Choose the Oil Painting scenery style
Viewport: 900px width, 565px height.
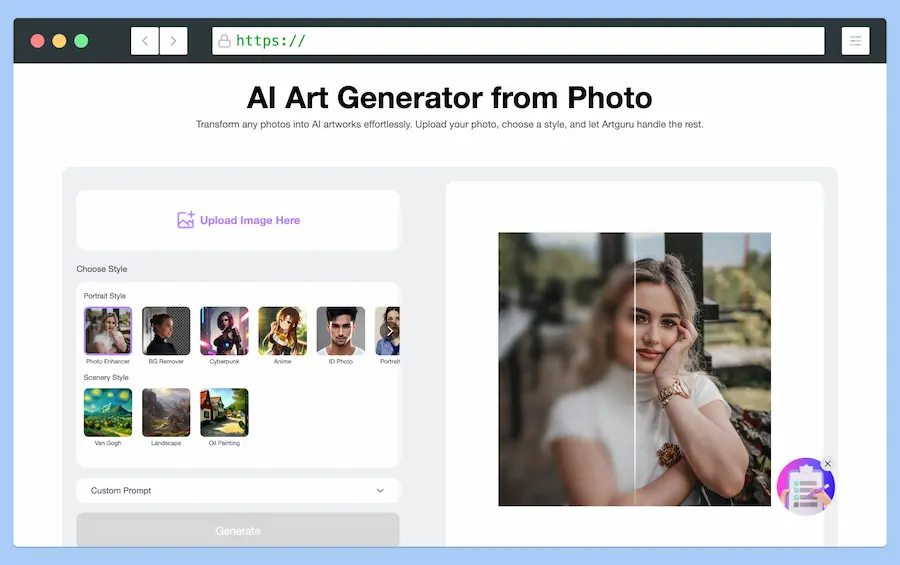tap(224, 412)
